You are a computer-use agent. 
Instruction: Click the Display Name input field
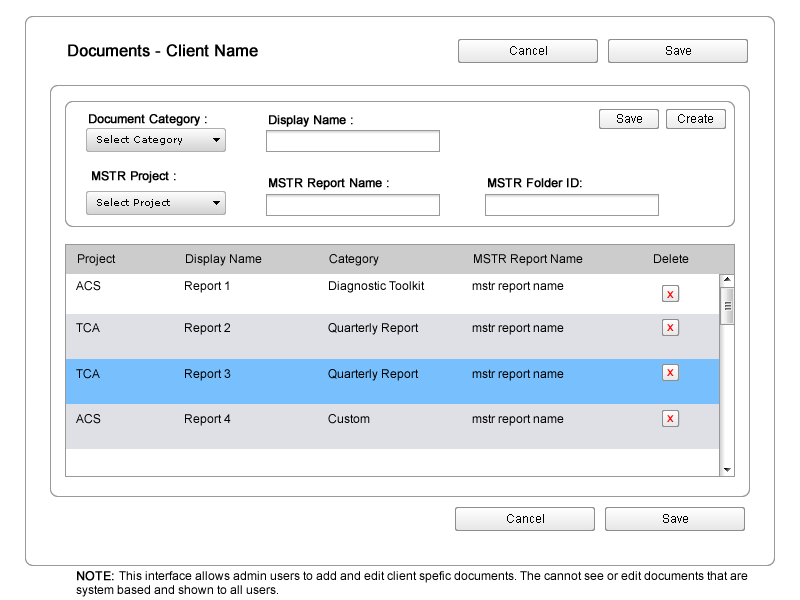tap(352, 141)
